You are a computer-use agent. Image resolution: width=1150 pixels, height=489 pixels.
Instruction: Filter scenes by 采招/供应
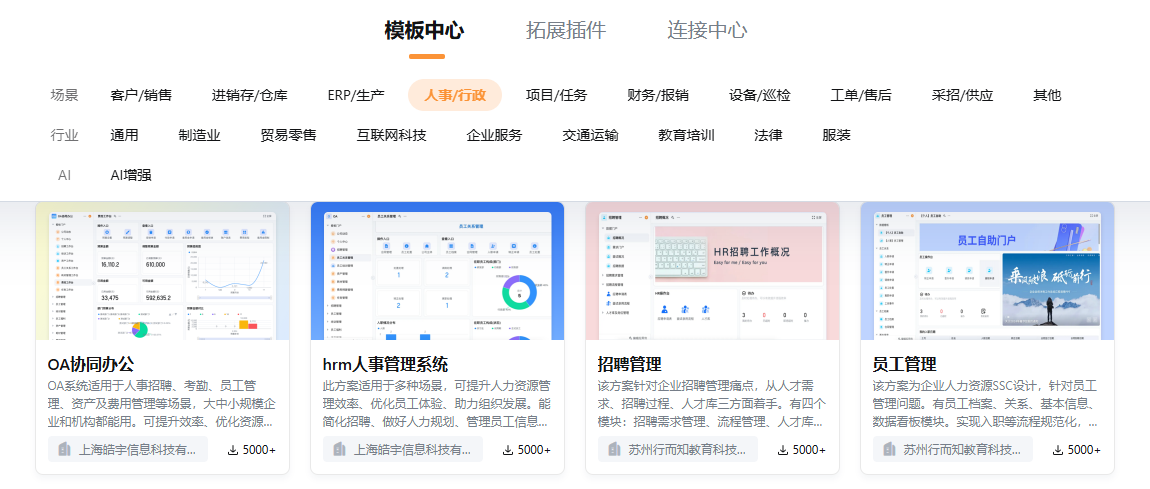(962, 95)
